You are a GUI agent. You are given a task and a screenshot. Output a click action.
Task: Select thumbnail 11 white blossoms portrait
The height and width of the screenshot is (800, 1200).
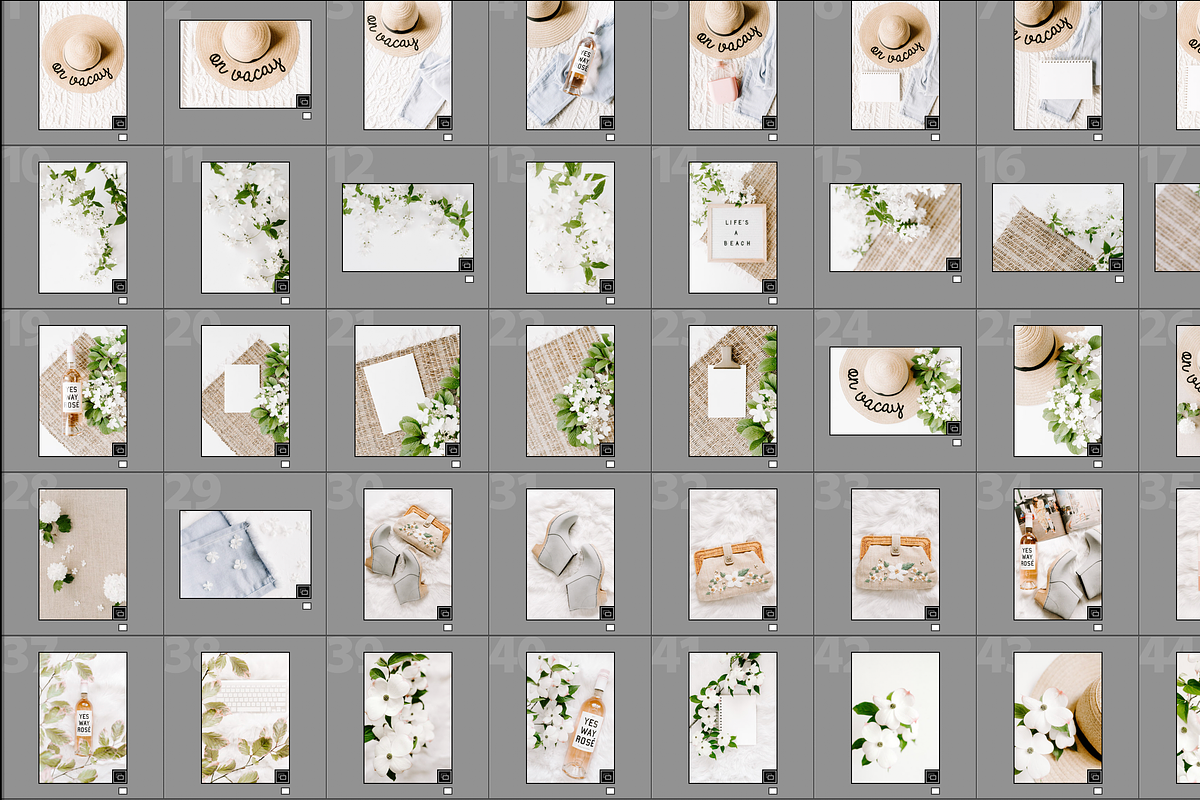coord(245,228)
